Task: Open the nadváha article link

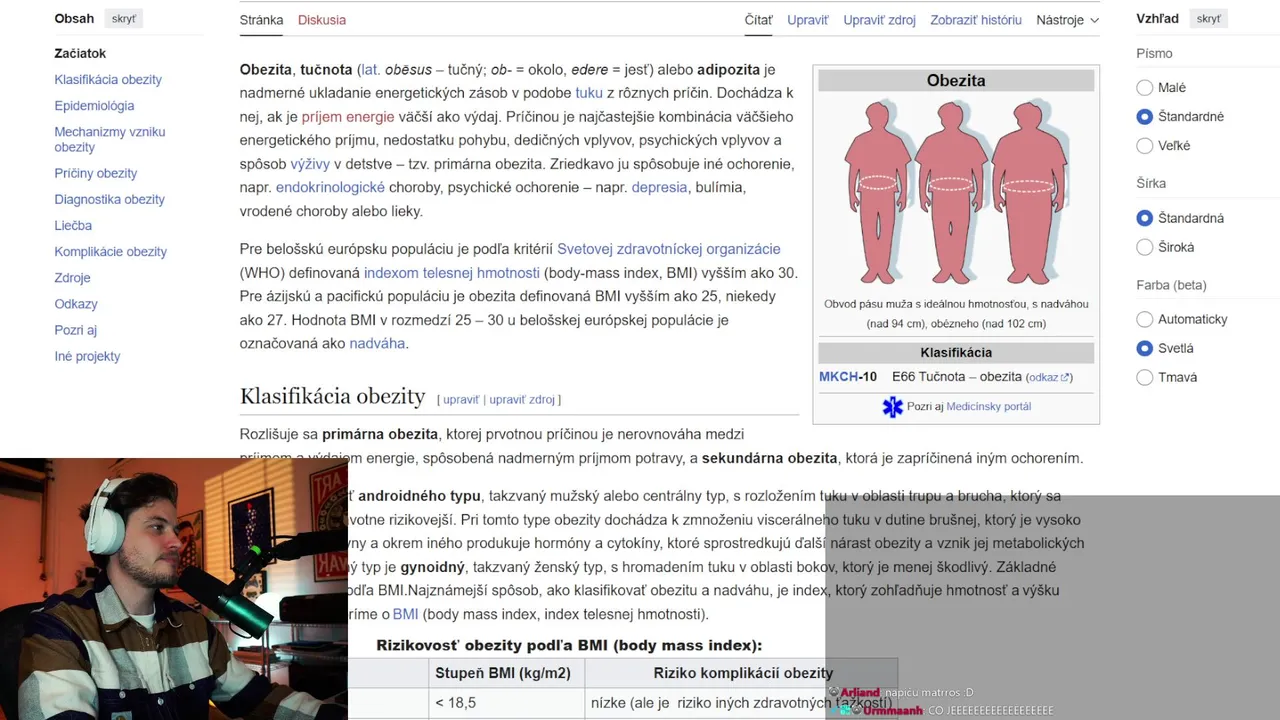Action: pos(377,344)
